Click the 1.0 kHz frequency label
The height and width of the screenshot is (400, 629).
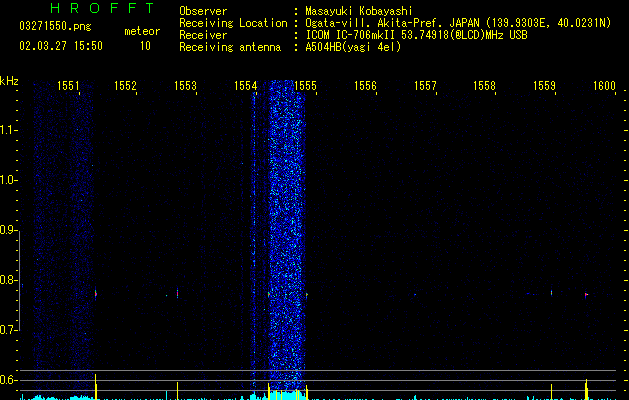click(x=8, y=180)
